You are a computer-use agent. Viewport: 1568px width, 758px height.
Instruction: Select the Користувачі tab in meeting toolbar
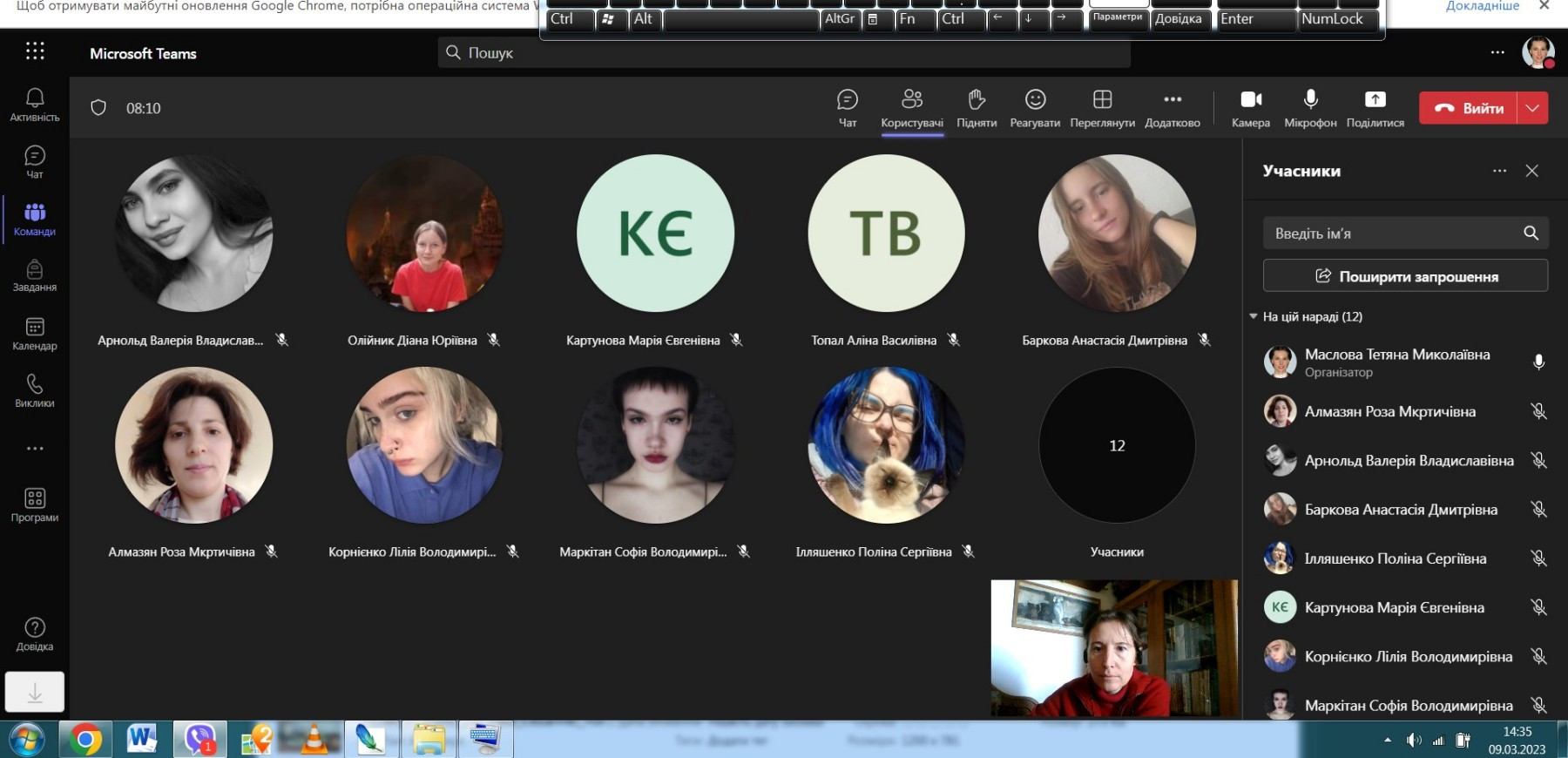click(x=912, y=108)
